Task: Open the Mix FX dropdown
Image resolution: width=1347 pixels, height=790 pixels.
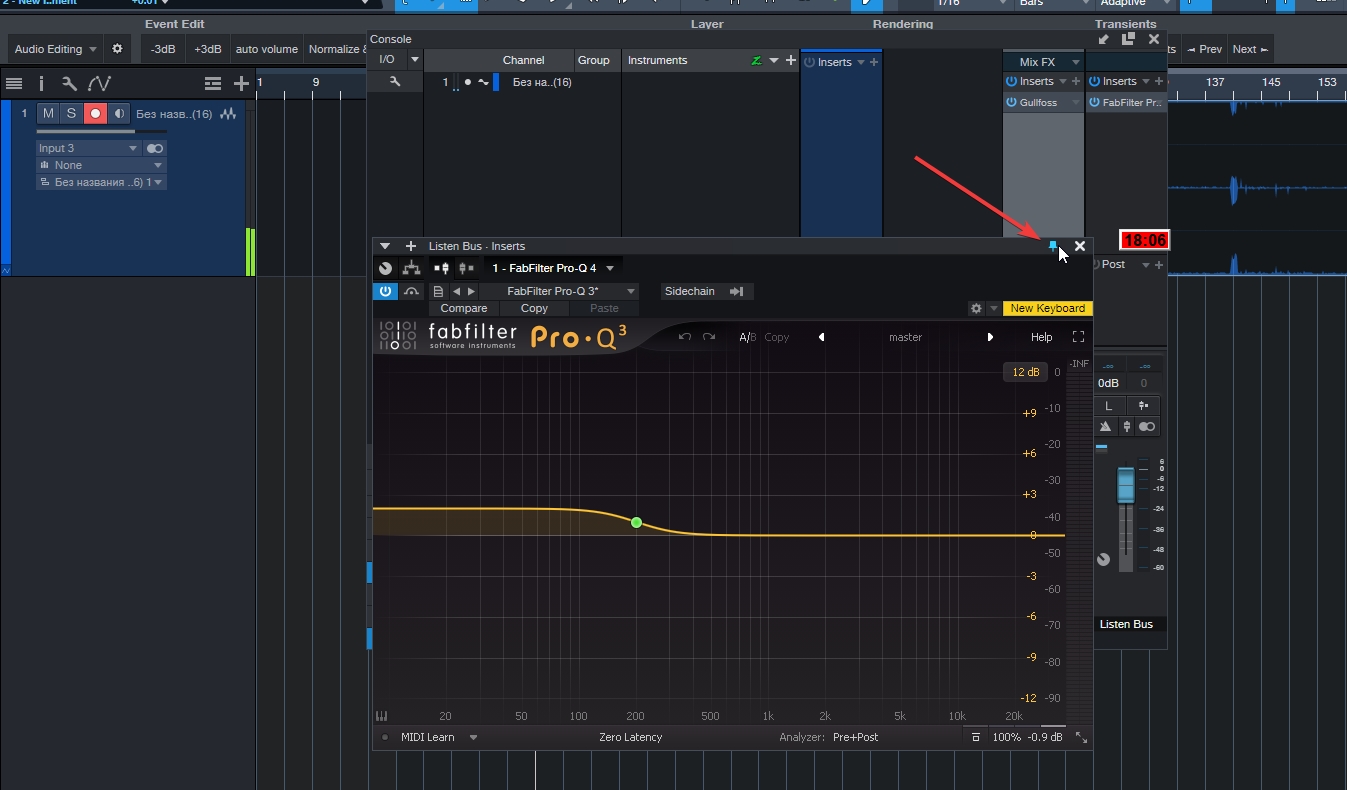Action: [x=1044, y=62]
